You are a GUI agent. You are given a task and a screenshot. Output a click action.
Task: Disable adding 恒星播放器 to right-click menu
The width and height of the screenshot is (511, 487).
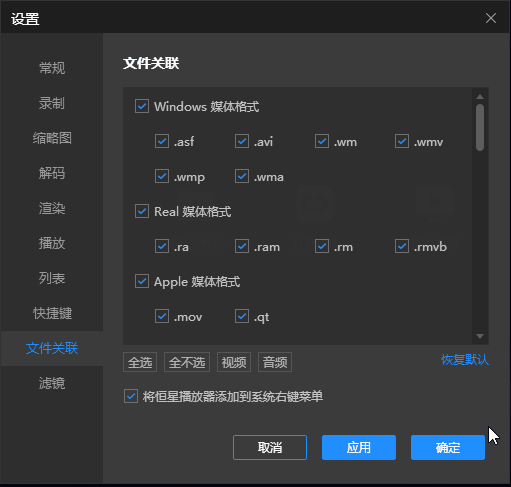(131, 396)
